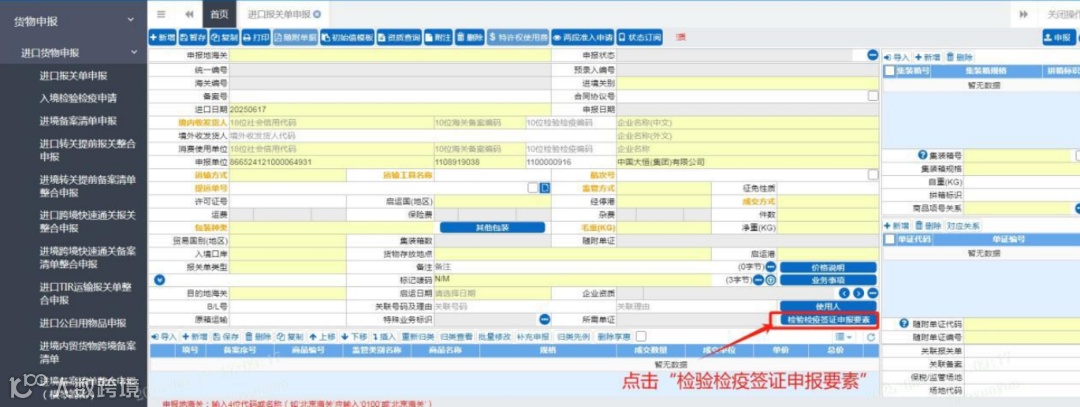Click the refresh icon above the goods table
This screenshot has height=407, width=1080.
(x=871, y=337)
